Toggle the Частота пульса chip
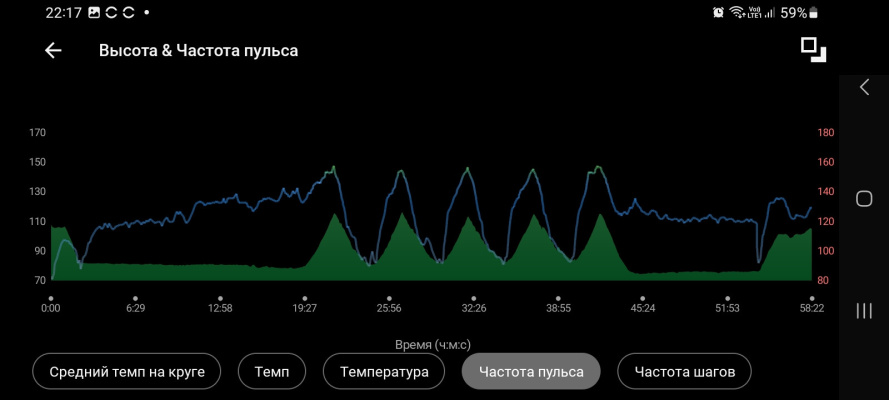Viewport: 889px width, 400px height. [531, 372]
